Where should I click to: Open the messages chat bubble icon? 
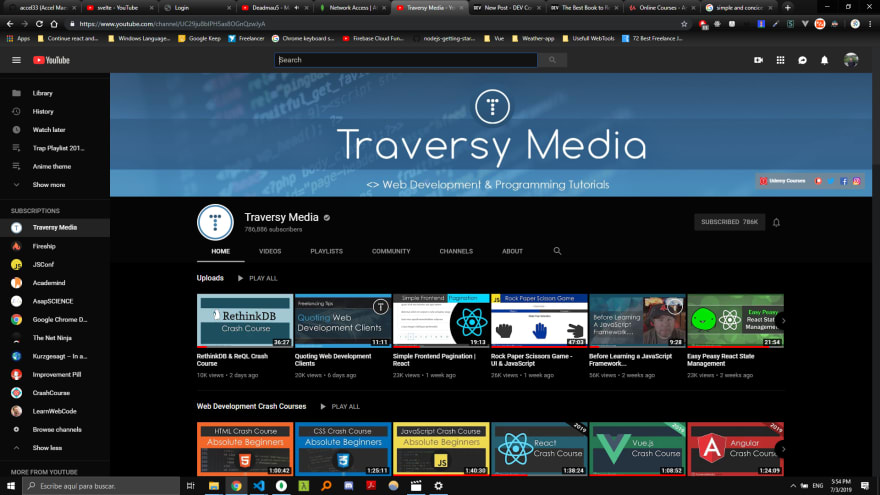tap(803, 60)
